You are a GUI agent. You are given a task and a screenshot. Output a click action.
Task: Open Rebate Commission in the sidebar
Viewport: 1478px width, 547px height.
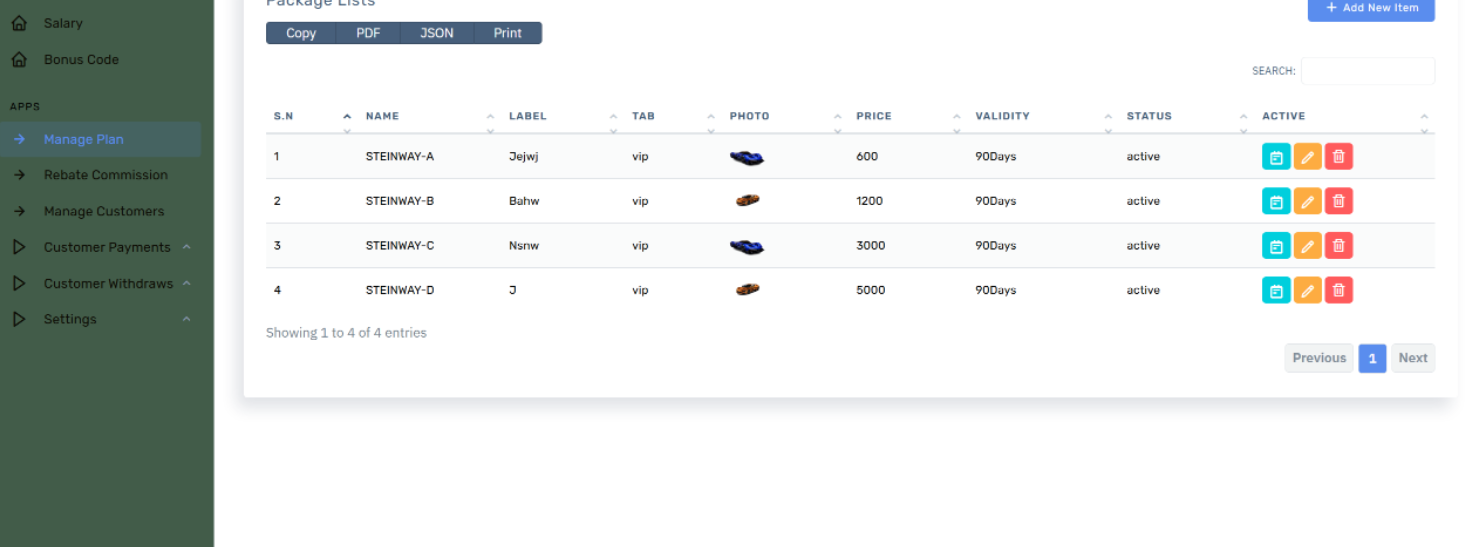click(x=105, y=175)
